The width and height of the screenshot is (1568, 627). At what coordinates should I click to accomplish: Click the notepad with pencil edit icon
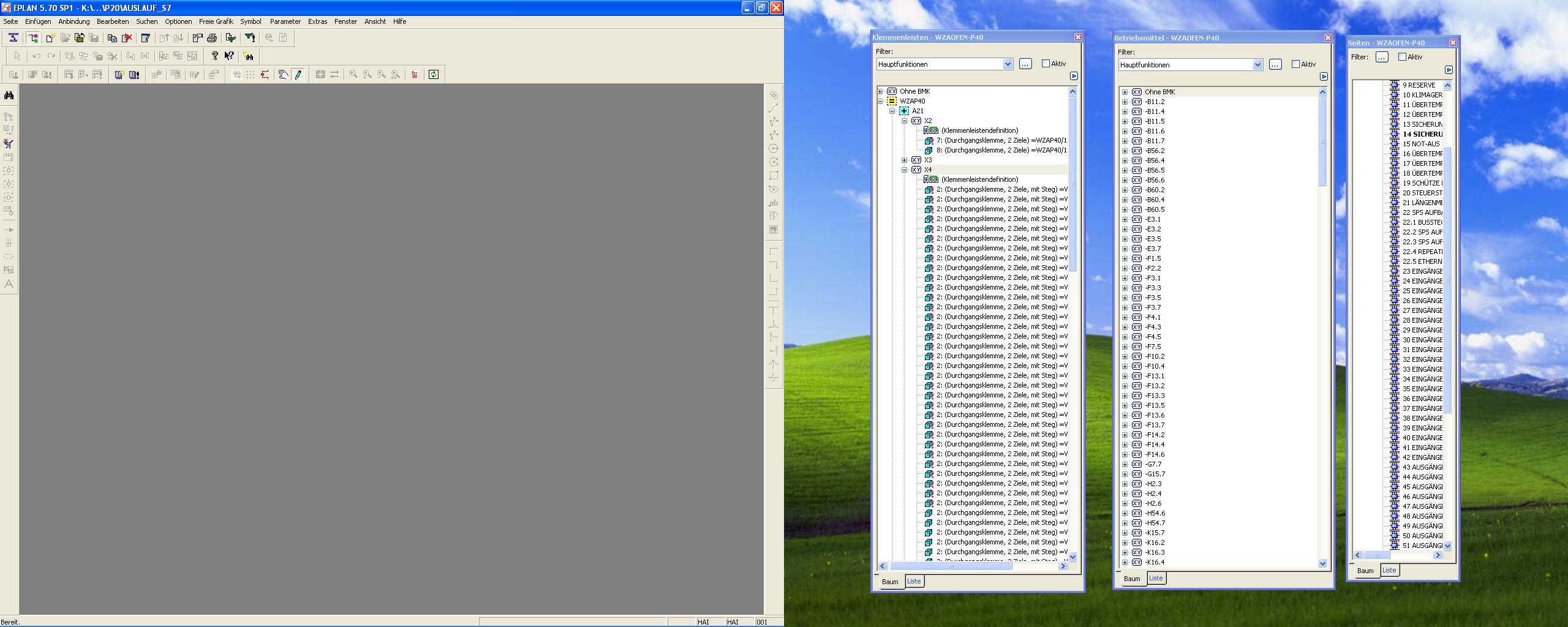[x=146, y=38]
